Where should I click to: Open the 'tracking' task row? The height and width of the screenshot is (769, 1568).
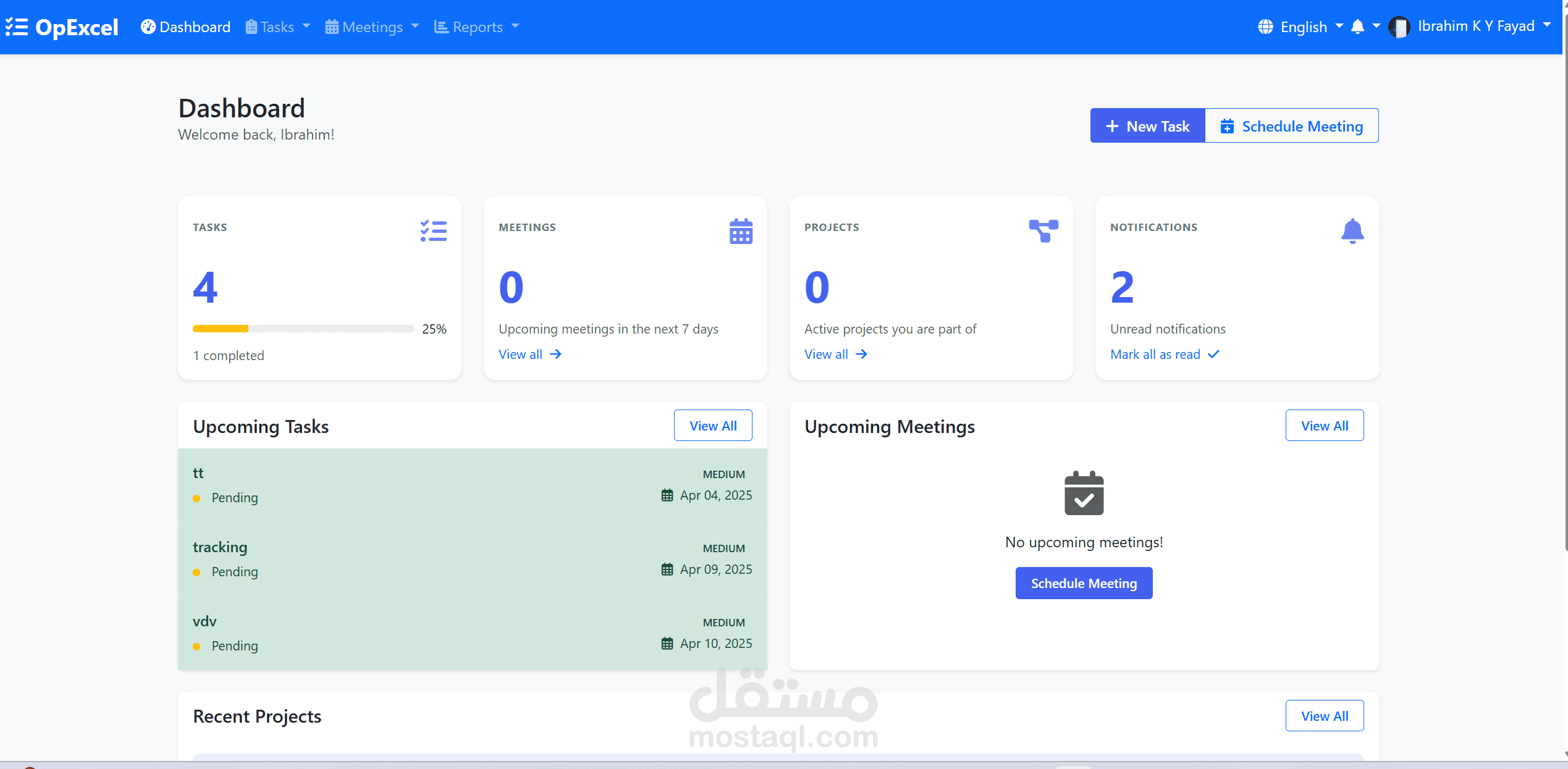[472, 559]
